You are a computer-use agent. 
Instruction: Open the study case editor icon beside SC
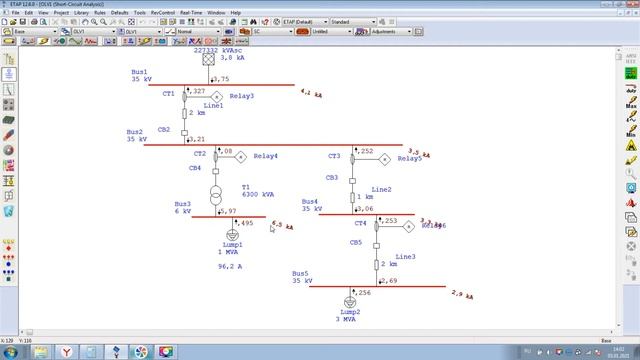(244, 31)
